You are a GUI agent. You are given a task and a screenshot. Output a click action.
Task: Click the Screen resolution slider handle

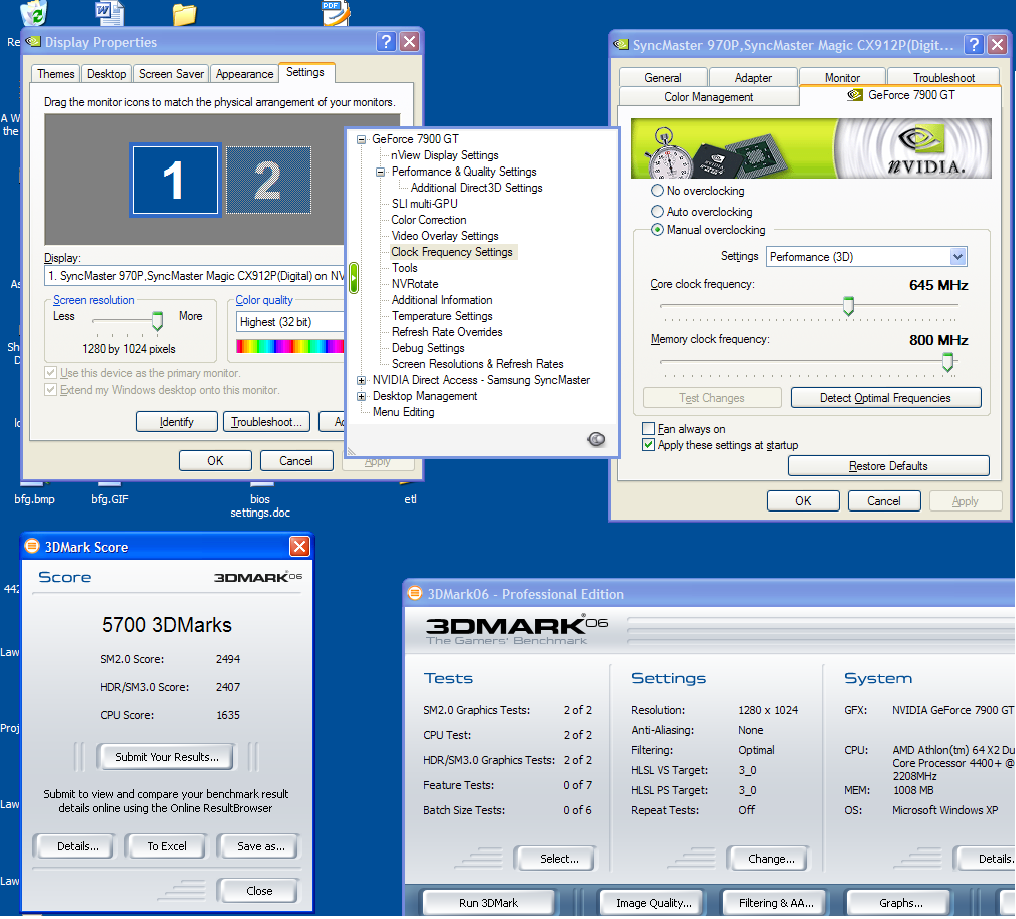click(157, 320)
